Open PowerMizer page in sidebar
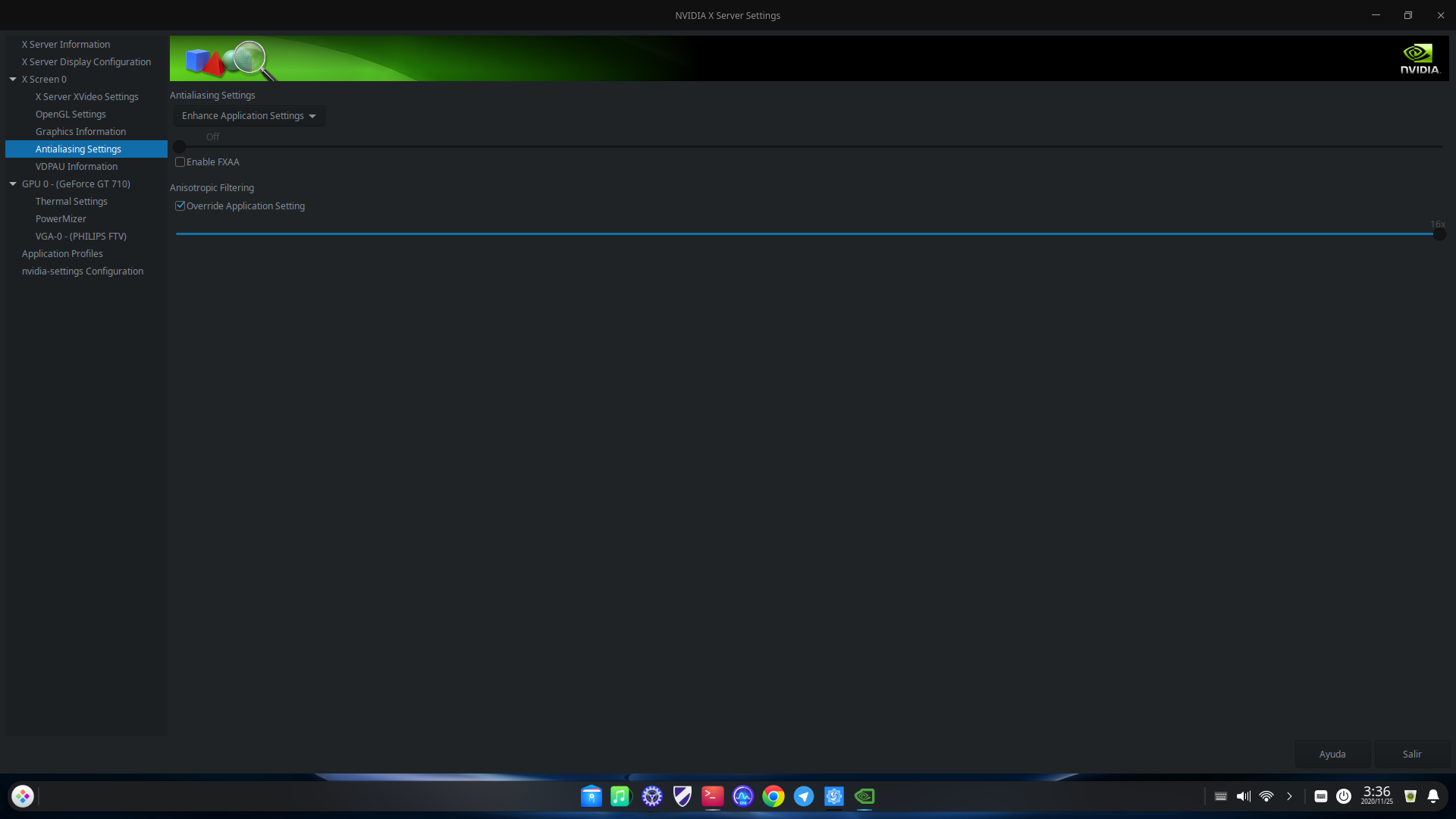 pos(61,219)
